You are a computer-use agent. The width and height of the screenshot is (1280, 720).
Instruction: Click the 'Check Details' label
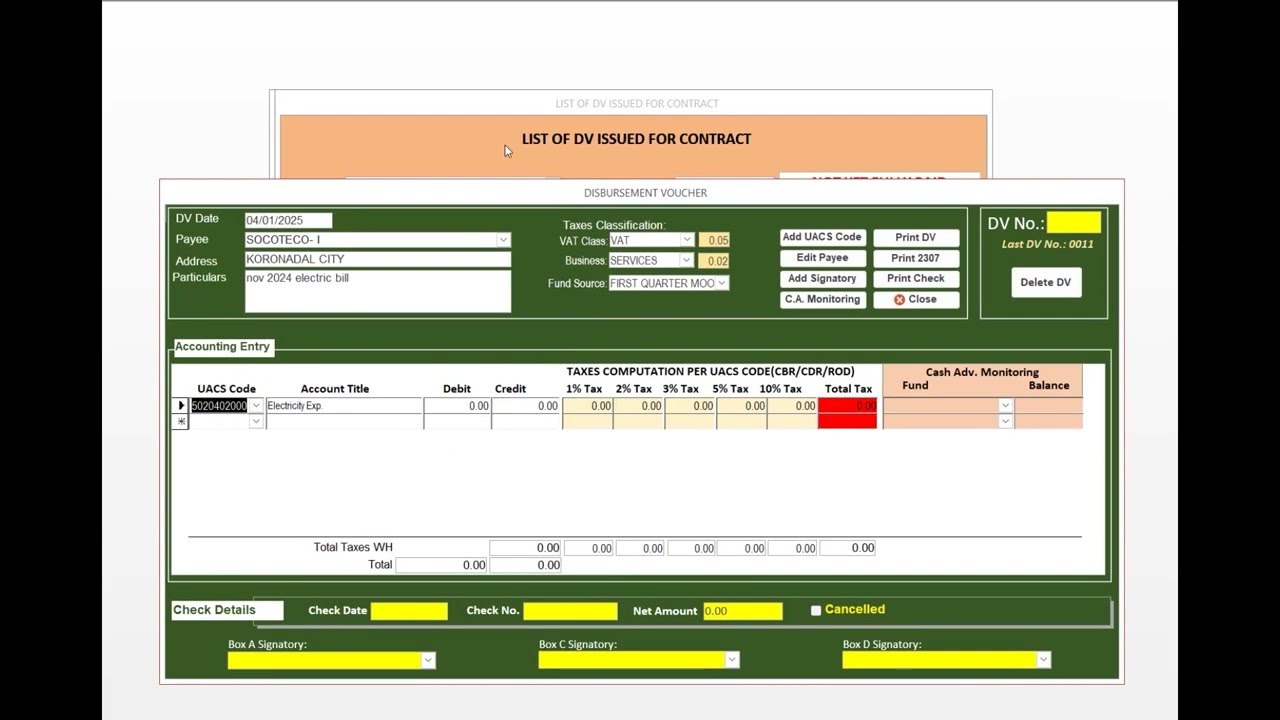pos(214,610)
